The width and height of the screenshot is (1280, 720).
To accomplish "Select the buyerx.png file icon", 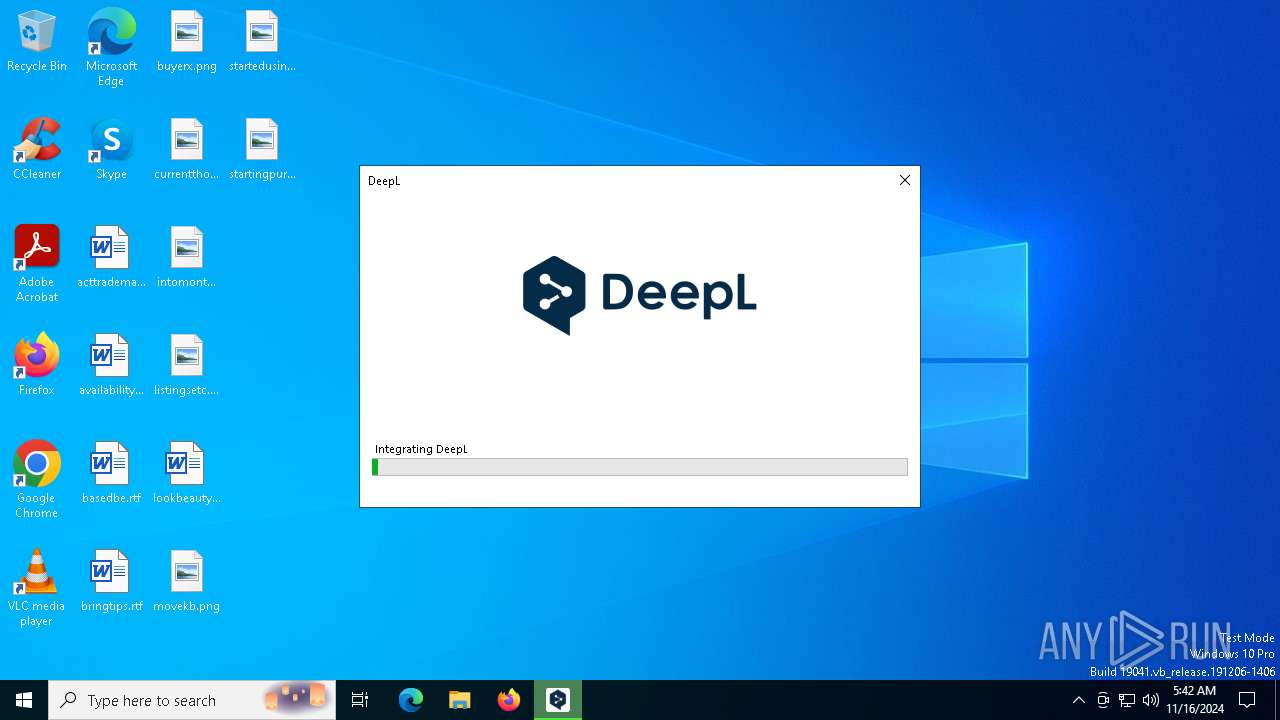I will click(x=187, y=42).
